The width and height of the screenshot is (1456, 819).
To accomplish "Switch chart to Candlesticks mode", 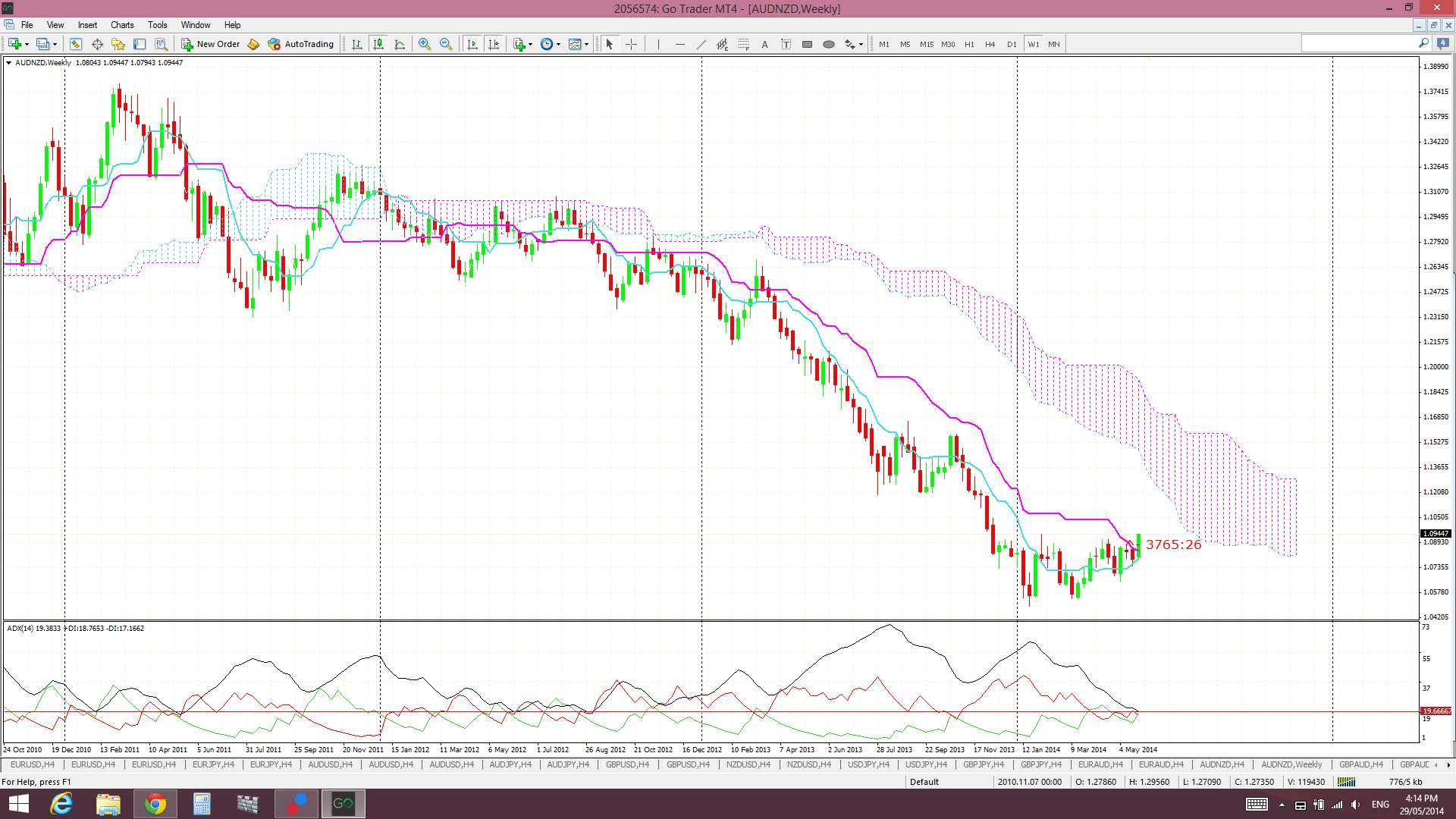I will 378,44.
